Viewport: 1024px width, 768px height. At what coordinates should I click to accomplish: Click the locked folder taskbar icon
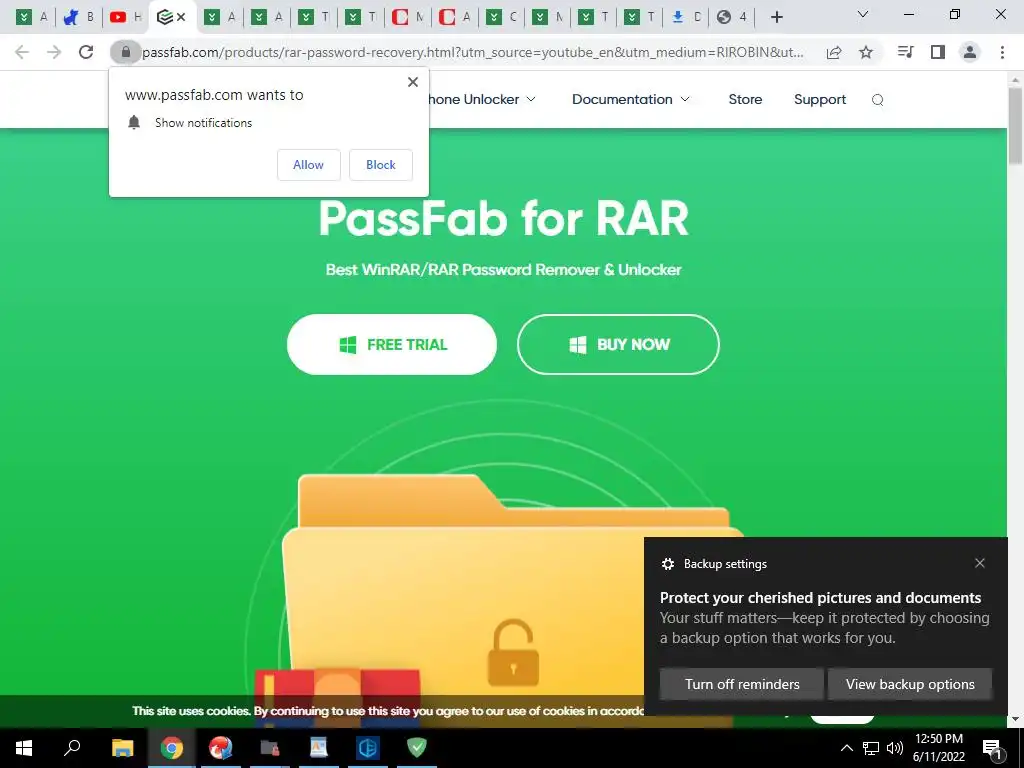[x=270, y=748]
